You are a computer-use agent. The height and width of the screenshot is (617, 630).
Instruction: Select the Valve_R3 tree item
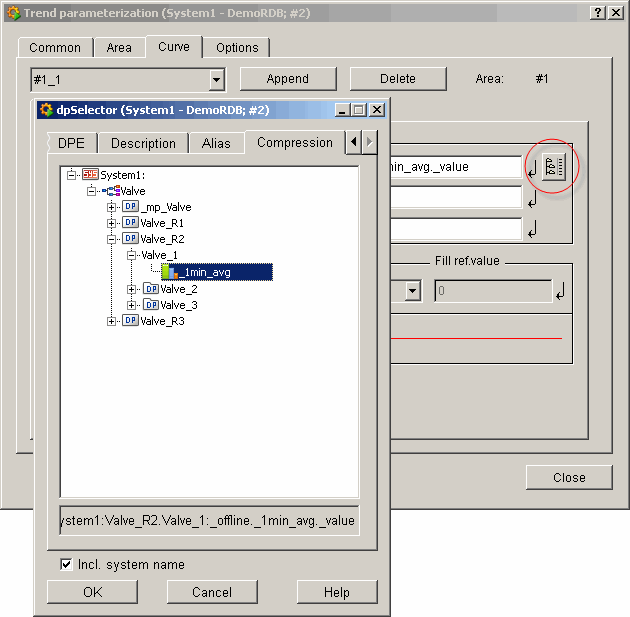click(162, 321)
